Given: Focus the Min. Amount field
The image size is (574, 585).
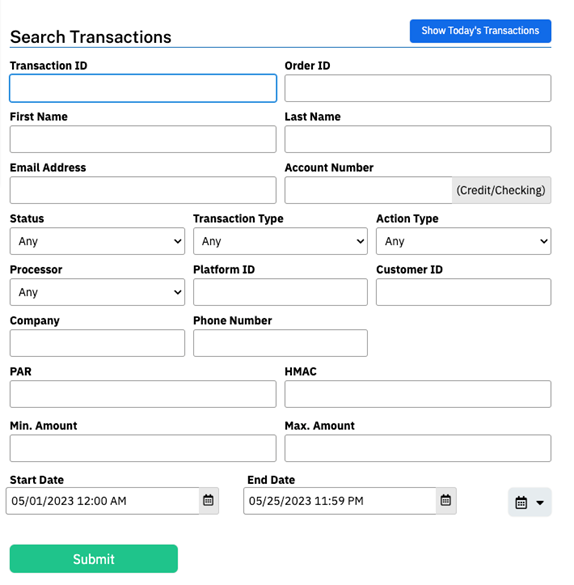Looking at the screenshot, I should 143,448.
